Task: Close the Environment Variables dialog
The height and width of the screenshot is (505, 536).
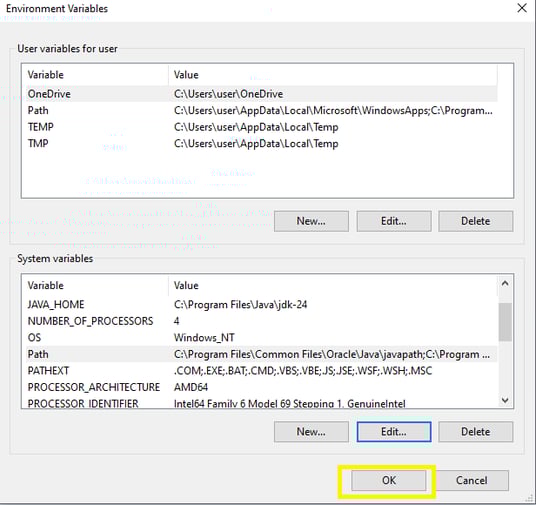Action: click(x=522, y=8)
